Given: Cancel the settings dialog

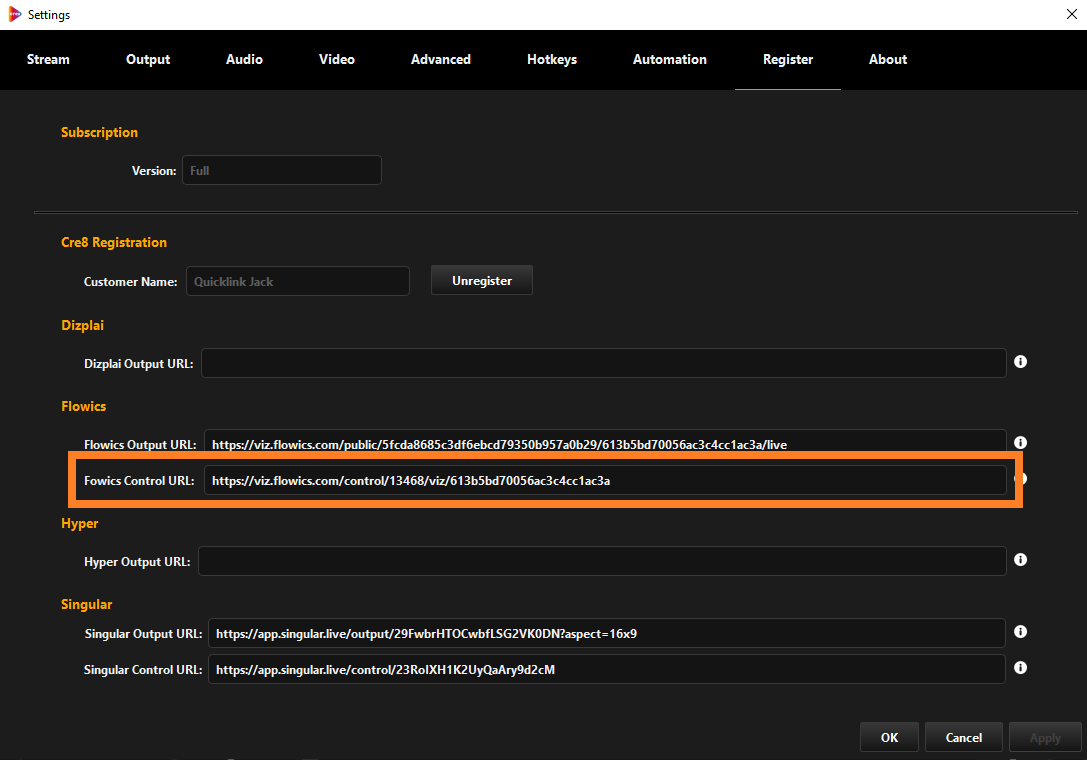Looking at the screenshot, I should (964, 737).
